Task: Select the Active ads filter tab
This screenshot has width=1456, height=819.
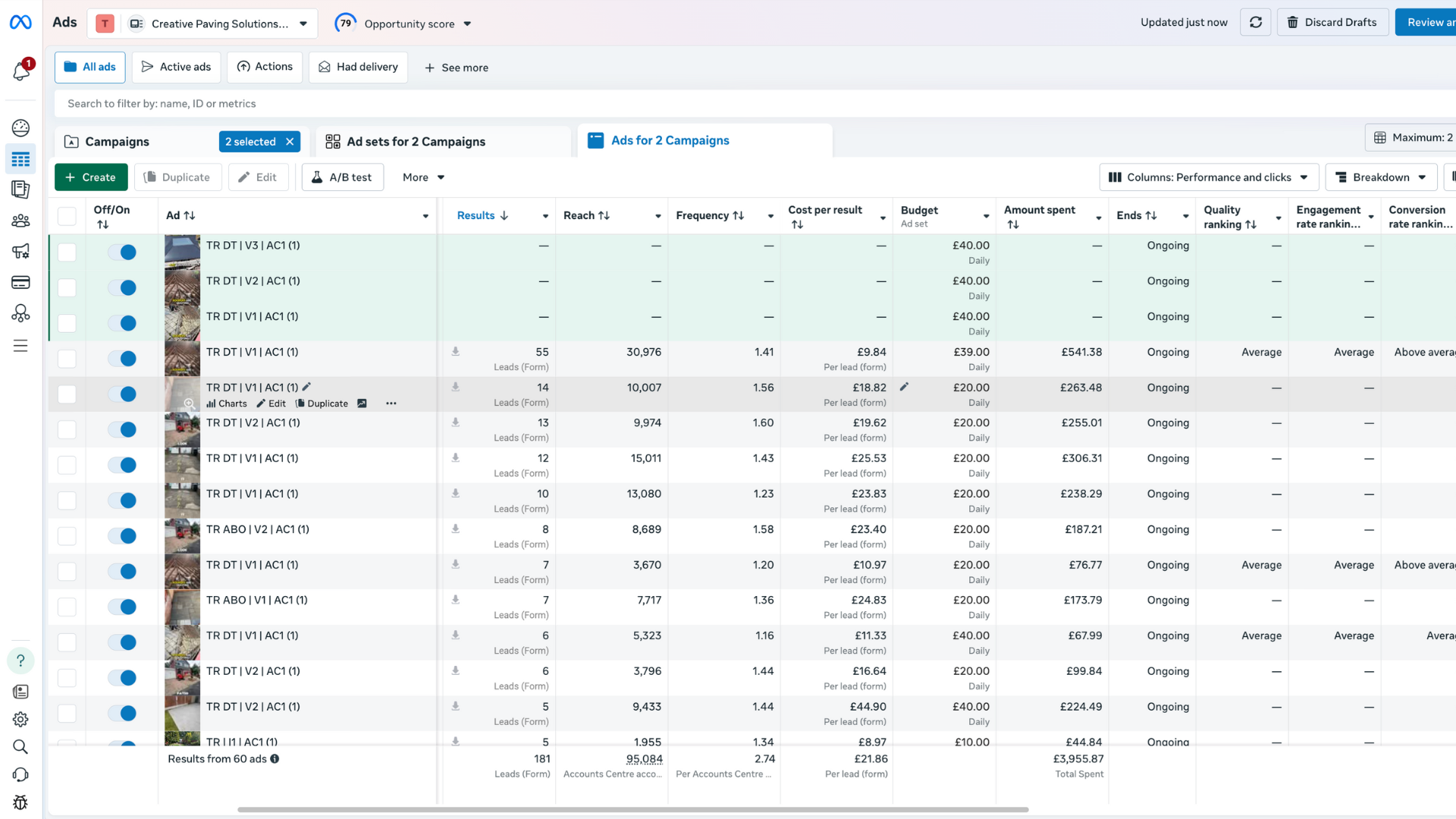Action: (176, 67)
